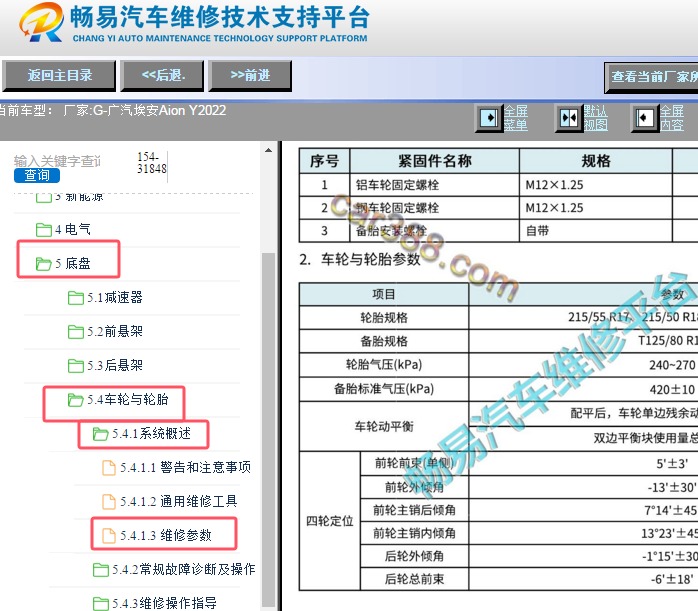Open the 全屏内容 link
This screenshot has height=611, width=698.
(671, 118)
